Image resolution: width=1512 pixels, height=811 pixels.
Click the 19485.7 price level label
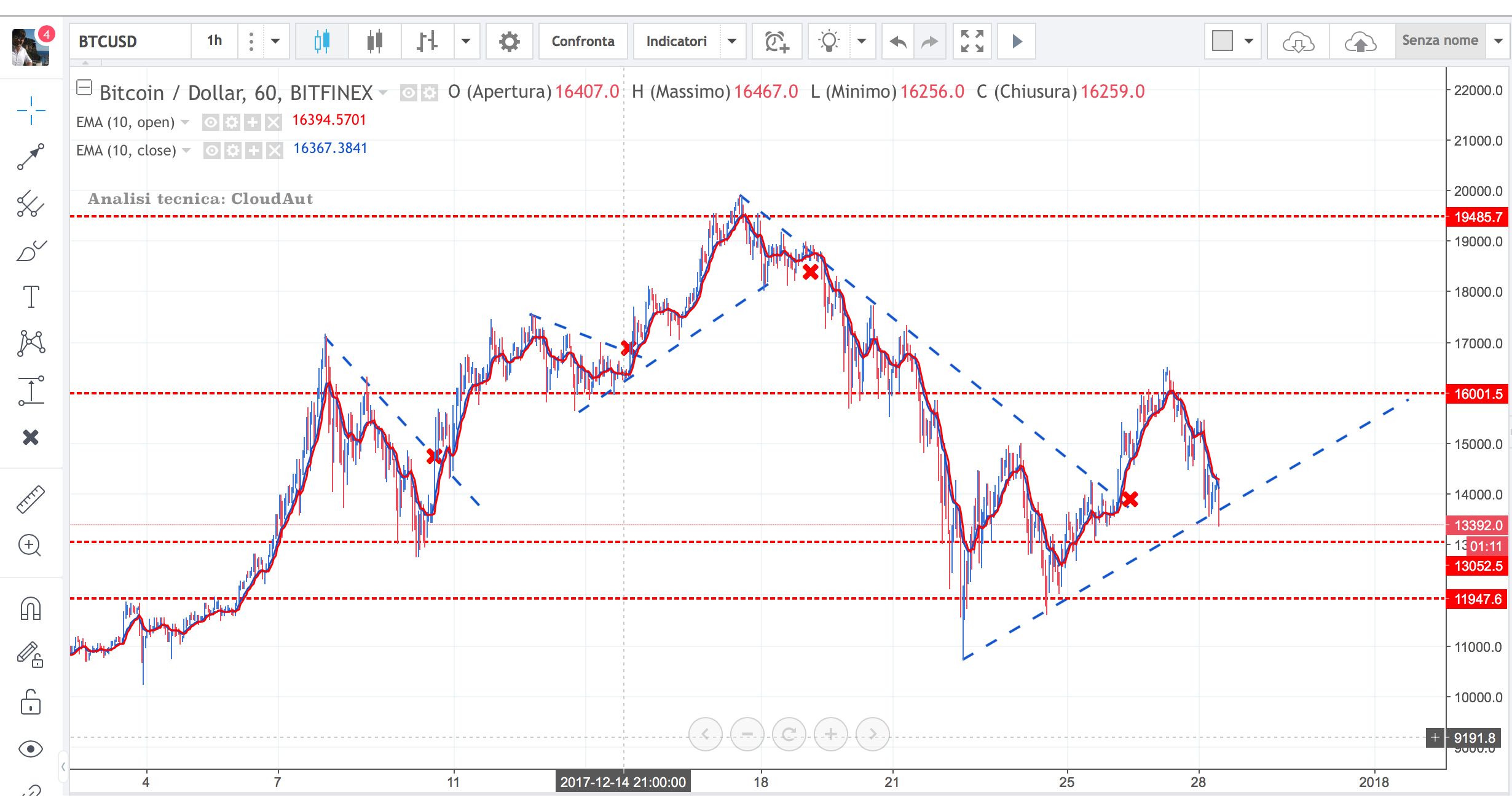coord(1478,217)
